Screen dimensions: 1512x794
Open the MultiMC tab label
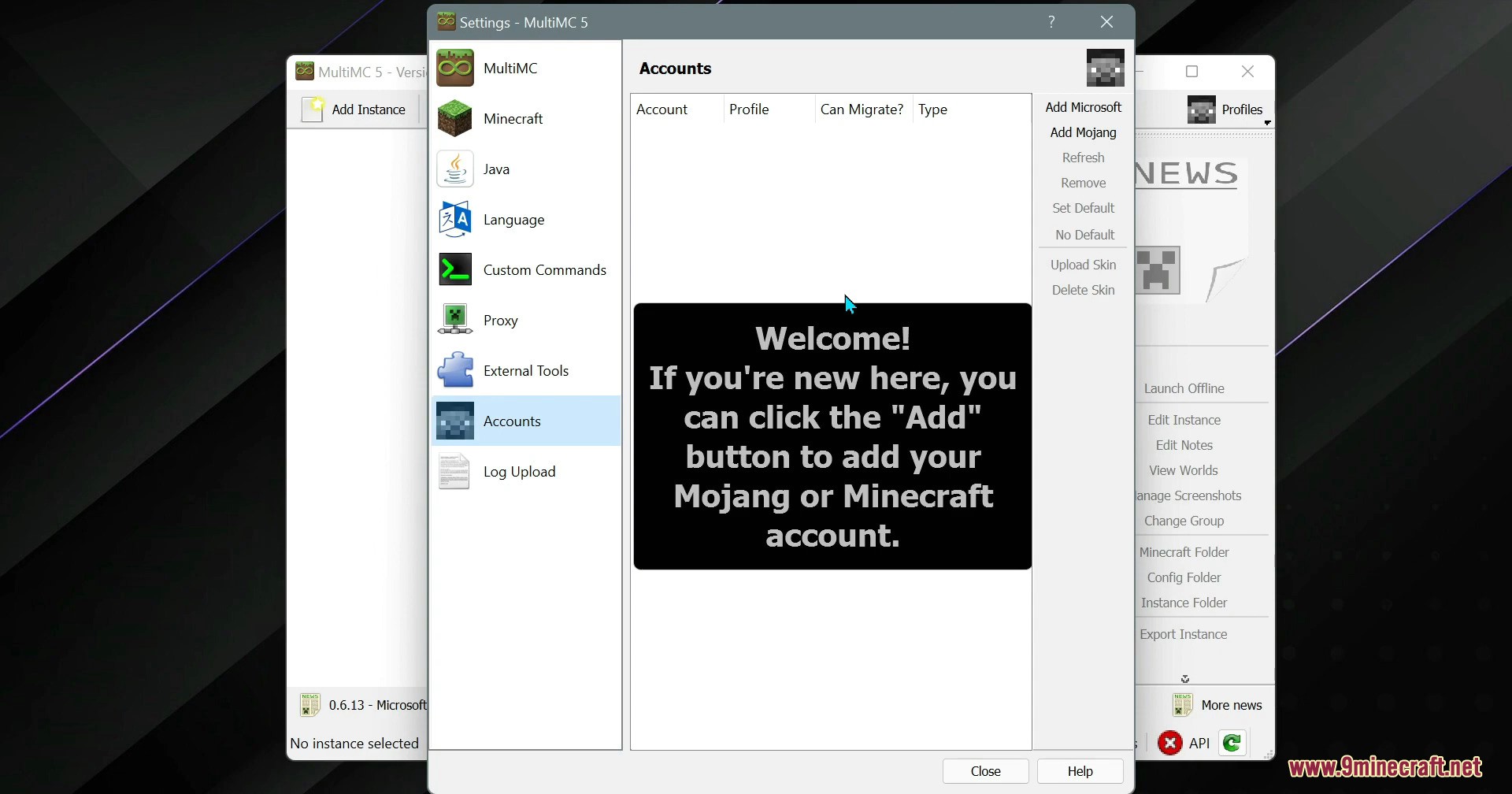[x=510, y=69]
